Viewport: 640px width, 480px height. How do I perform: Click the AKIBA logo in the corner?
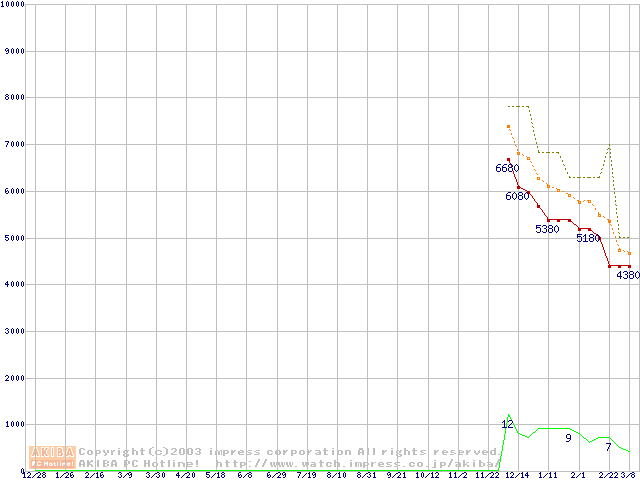pos(53,457)
